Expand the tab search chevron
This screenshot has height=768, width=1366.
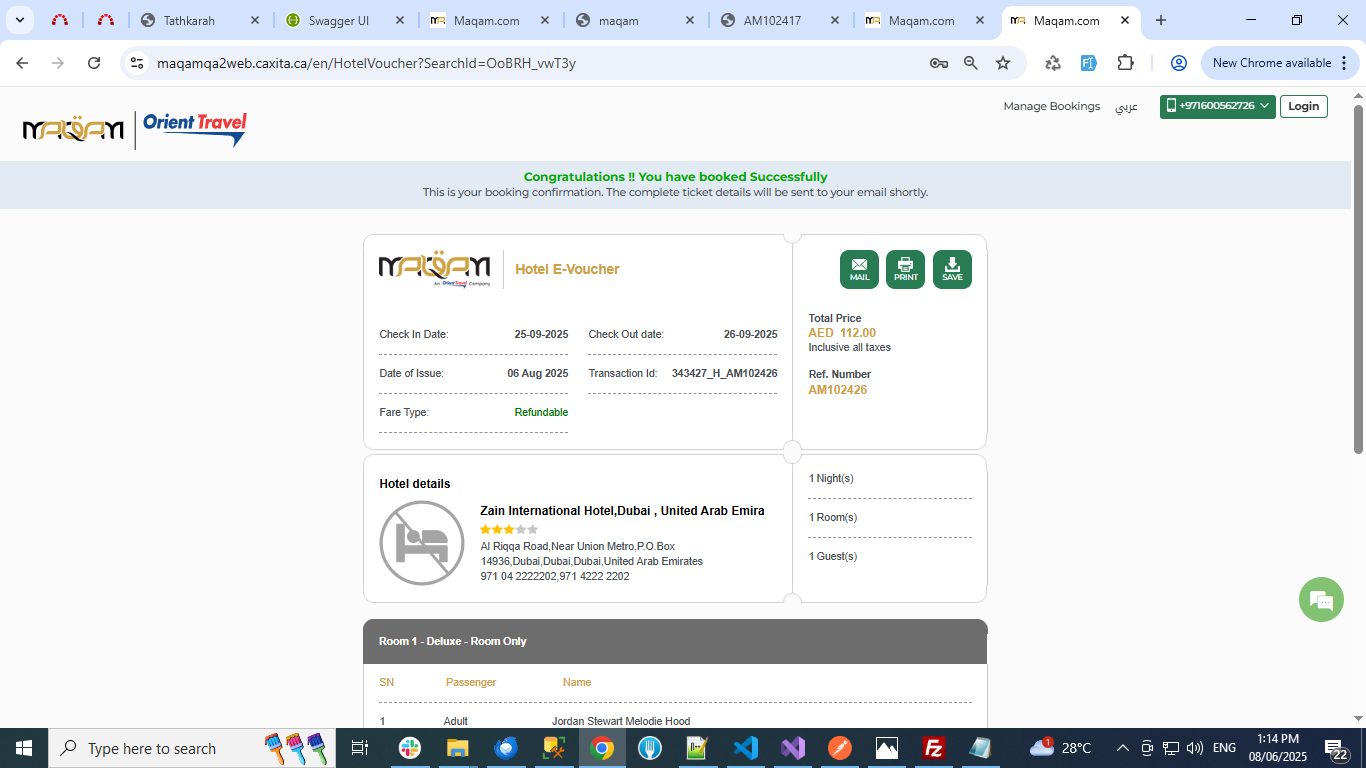click(x=19, y=20)
